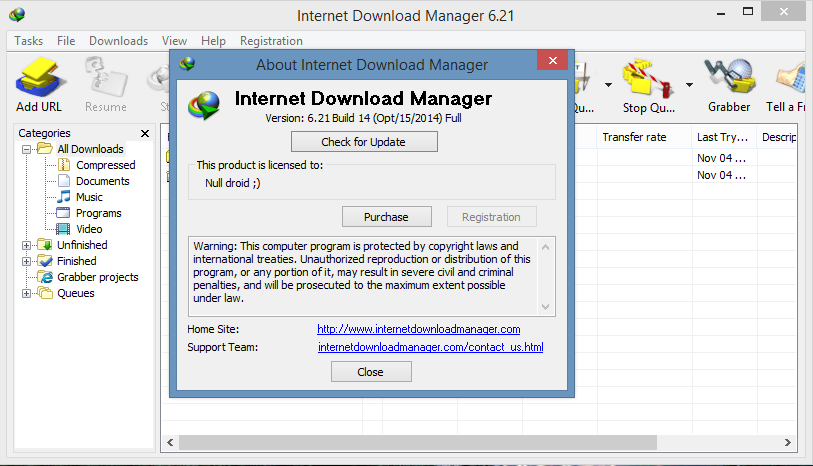813x466 pixels.
Task: Open the Stop Queue dropdown arrow
Action: [x=689, y=84]
